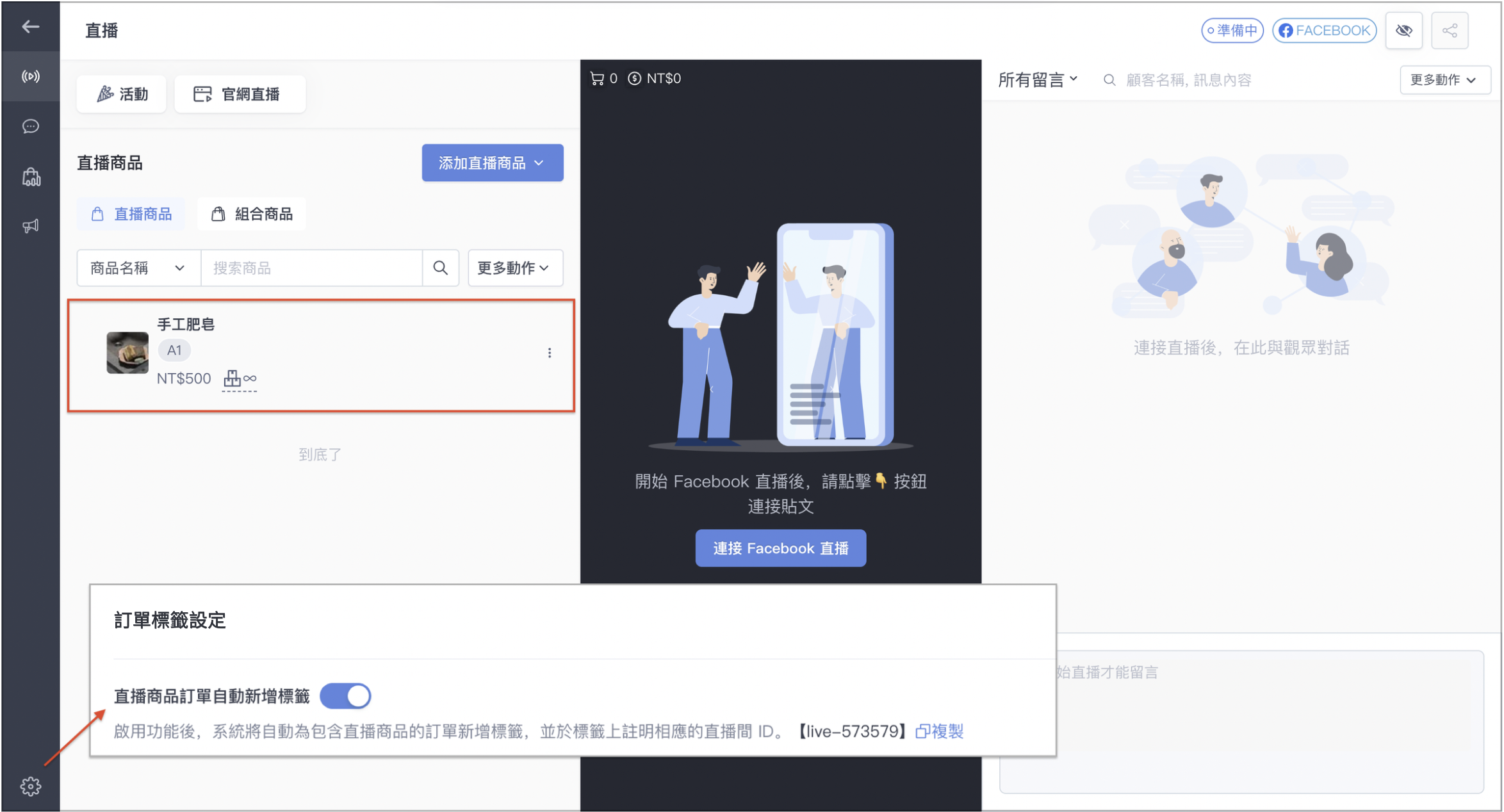This screenshot has width=1504, height=812.
Task: Click 連接 Facebook 直播 button
Action: (781, 548)
